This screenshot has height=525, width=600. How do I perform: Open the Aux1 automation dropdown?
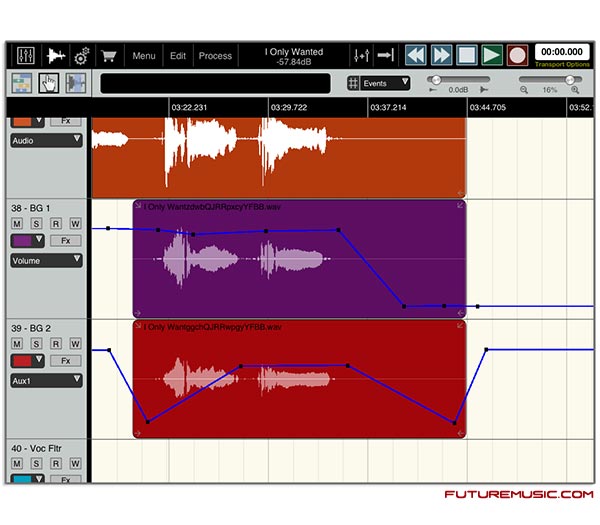tap(46, 381)
